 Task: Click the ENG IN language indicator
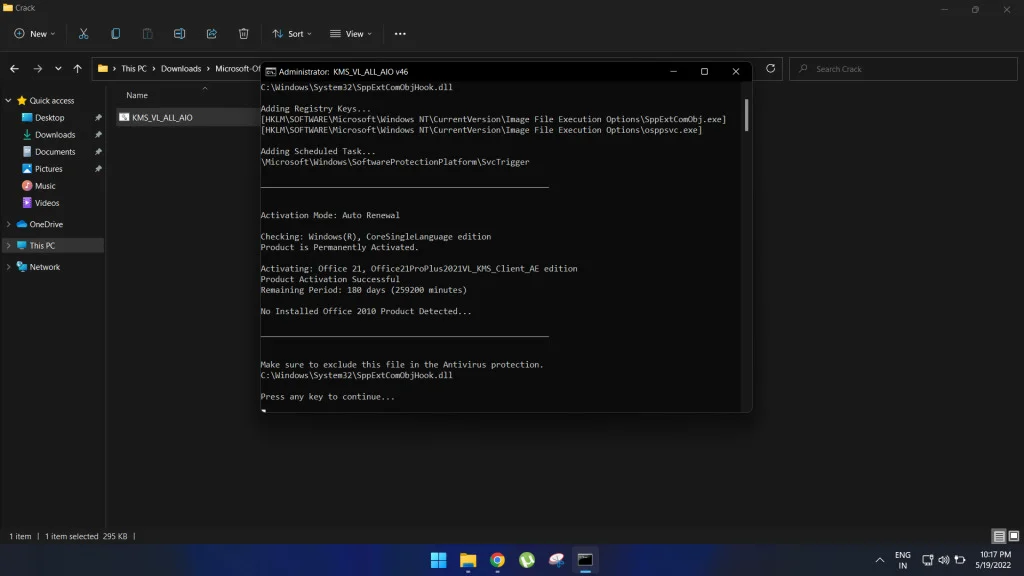click(903, 560)
